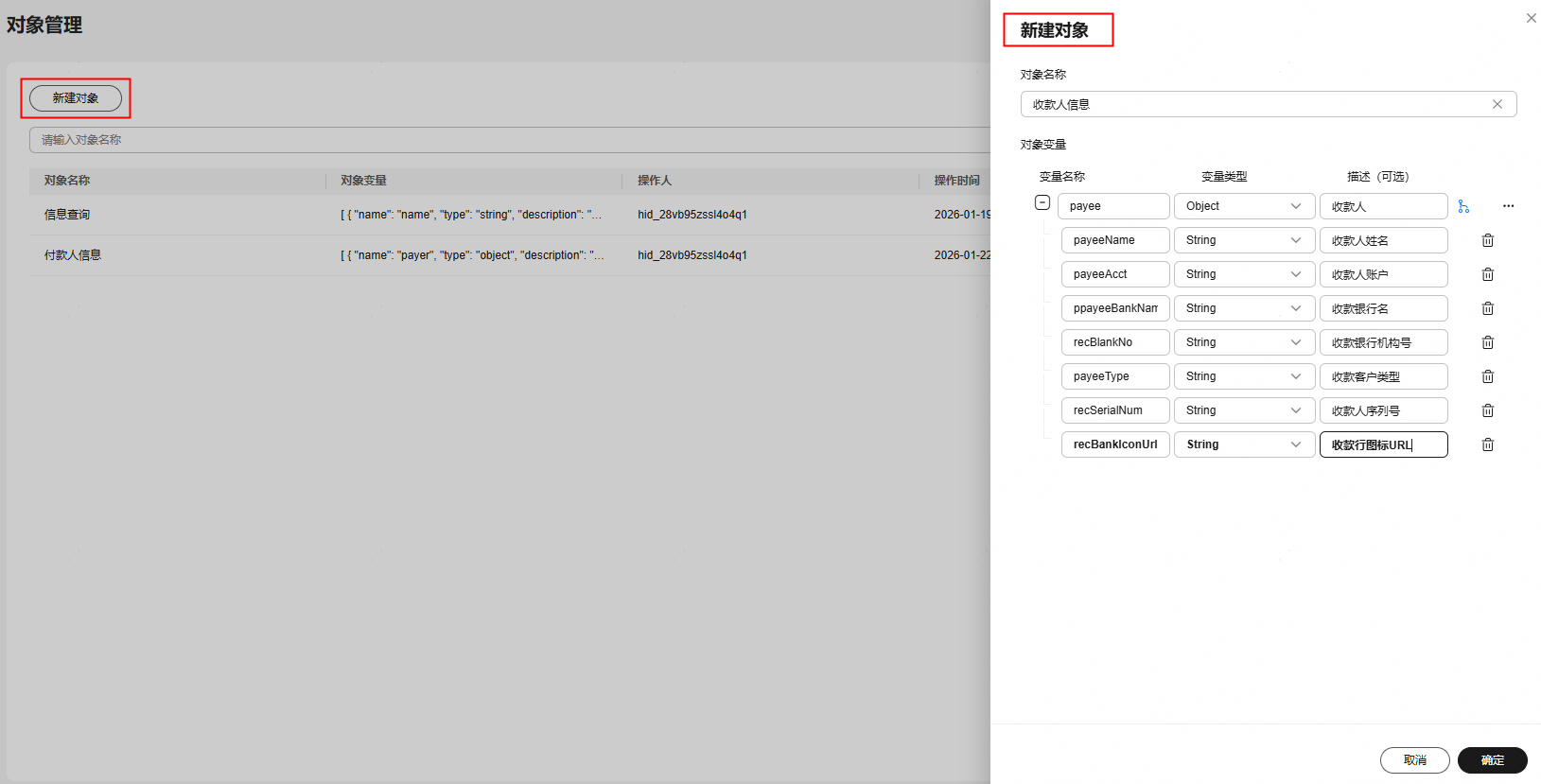1541x784 pixels.
Task: Edit the ppayeeBankNam variable name field
Action: [x=1115, y=308]
